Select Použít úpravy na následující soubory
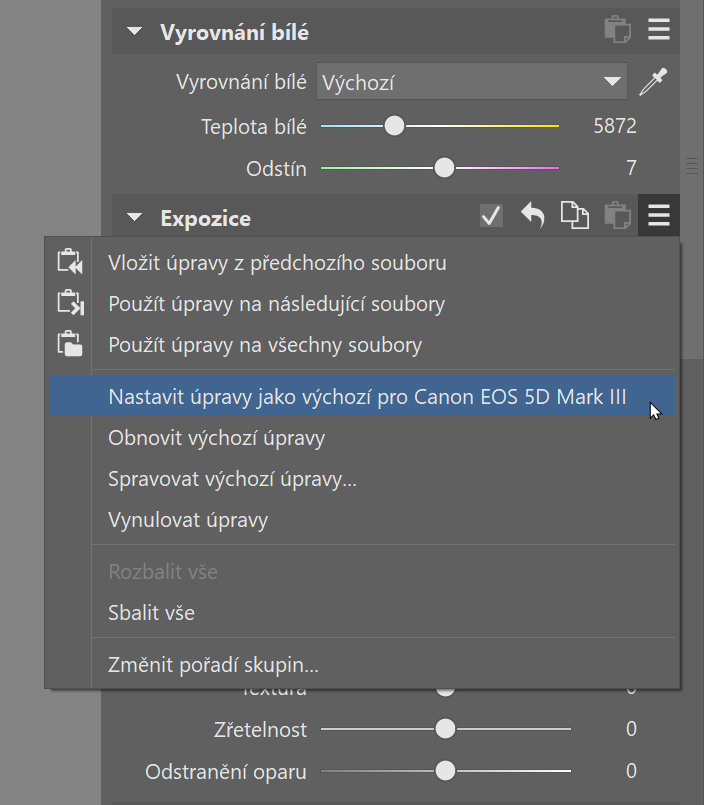 [276, 304]
